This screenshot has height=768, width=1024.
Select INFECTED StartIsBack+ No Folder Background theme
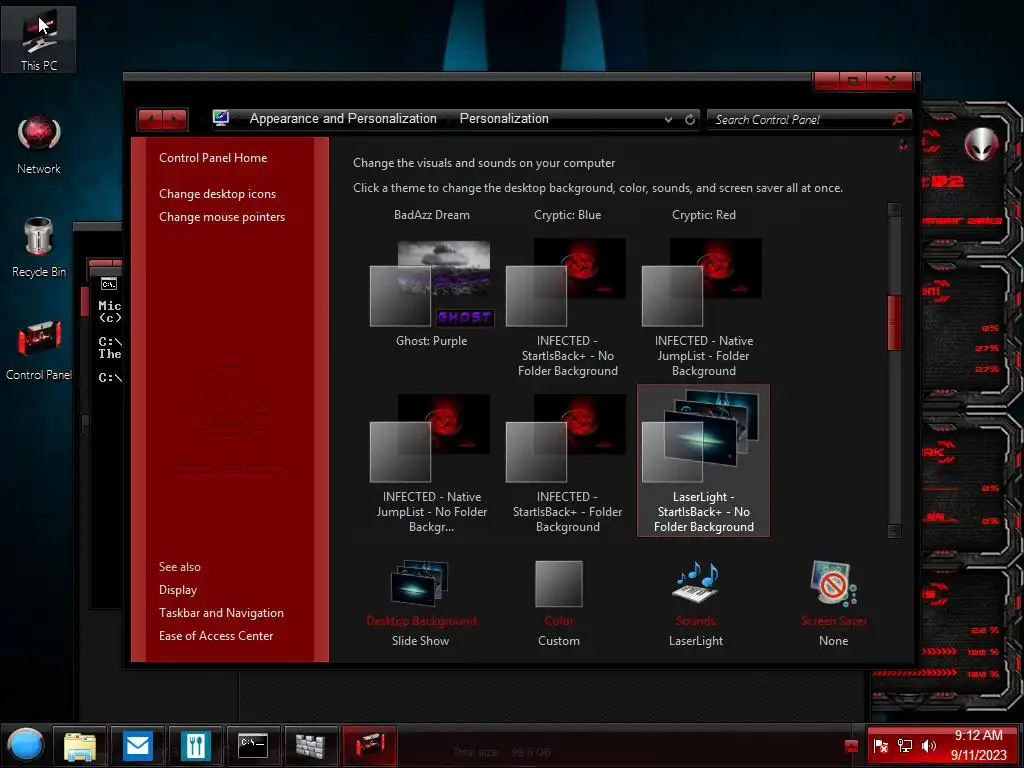tap(568, 308)
